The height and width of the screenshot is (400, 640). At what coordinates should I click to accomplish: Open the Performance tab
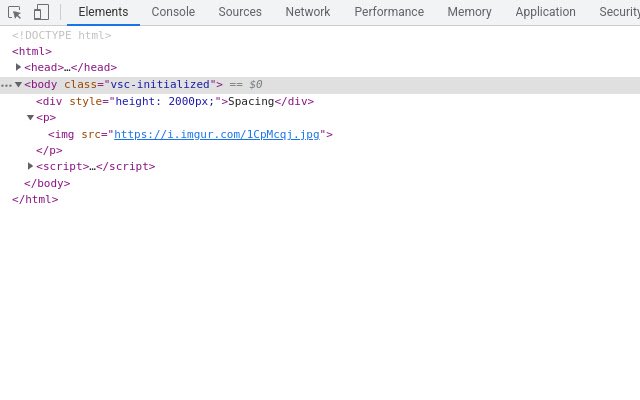(x=389, y=12)
